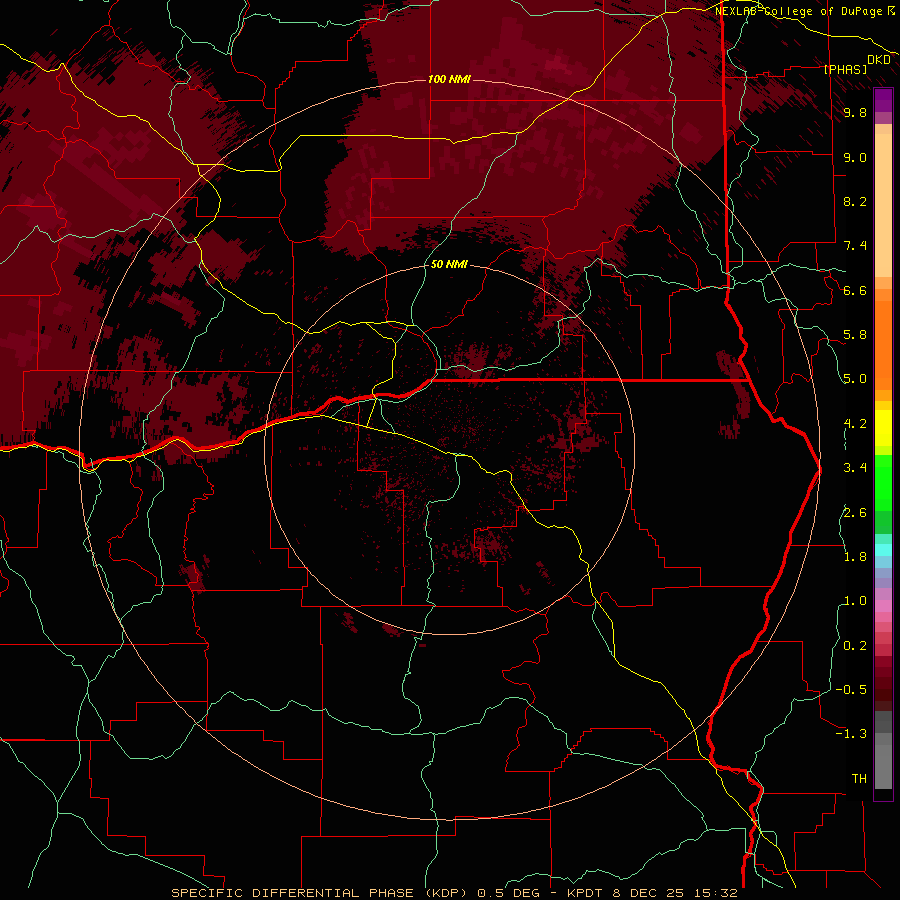900x900 pixels.
Task: Click the 50 NMI range ring label
Action: [x=449, y=264]
